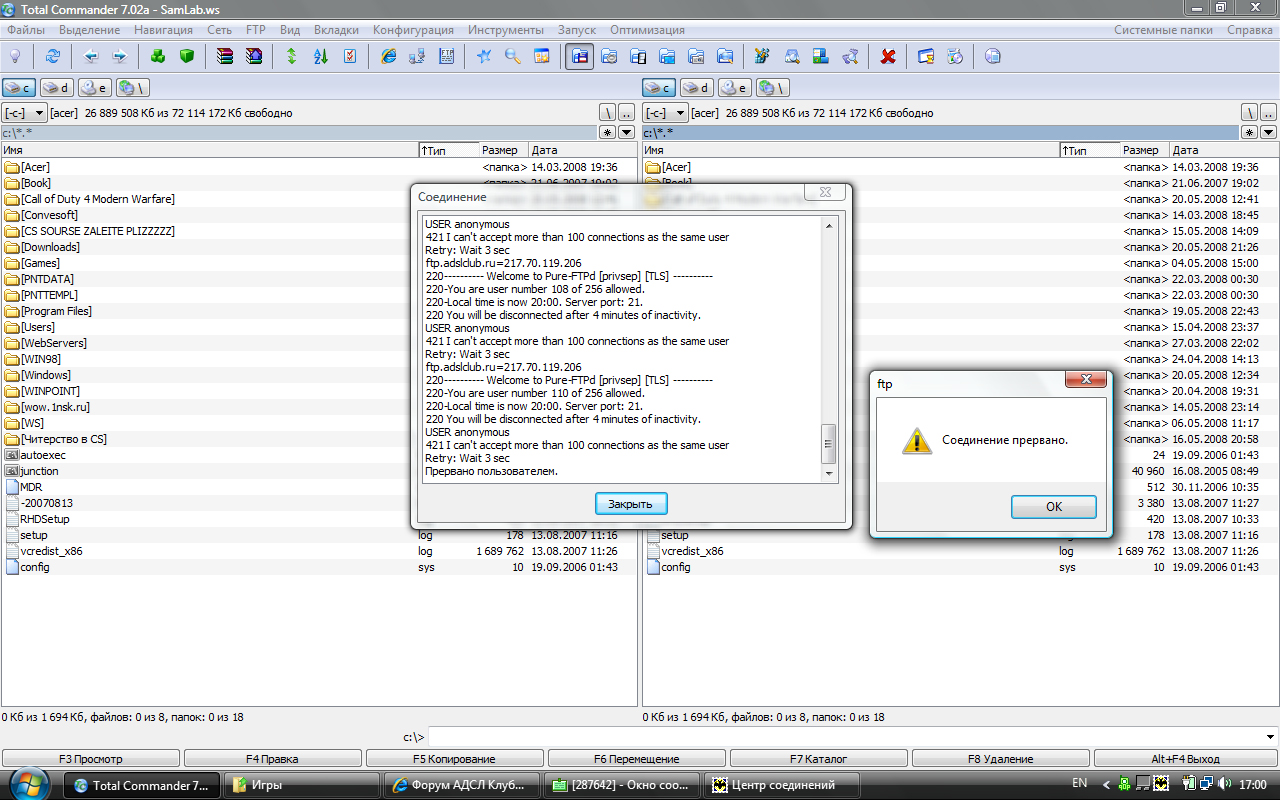
Task: Click the red X toolbar icon
Action: 887,57
